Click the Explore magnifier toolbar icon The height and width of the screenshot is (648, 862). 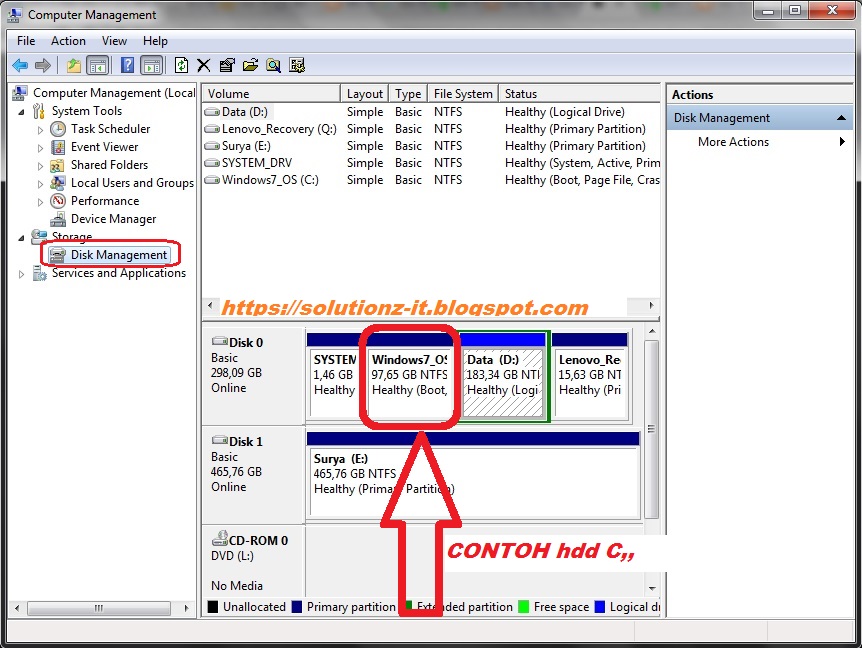(x=273, y=65)
